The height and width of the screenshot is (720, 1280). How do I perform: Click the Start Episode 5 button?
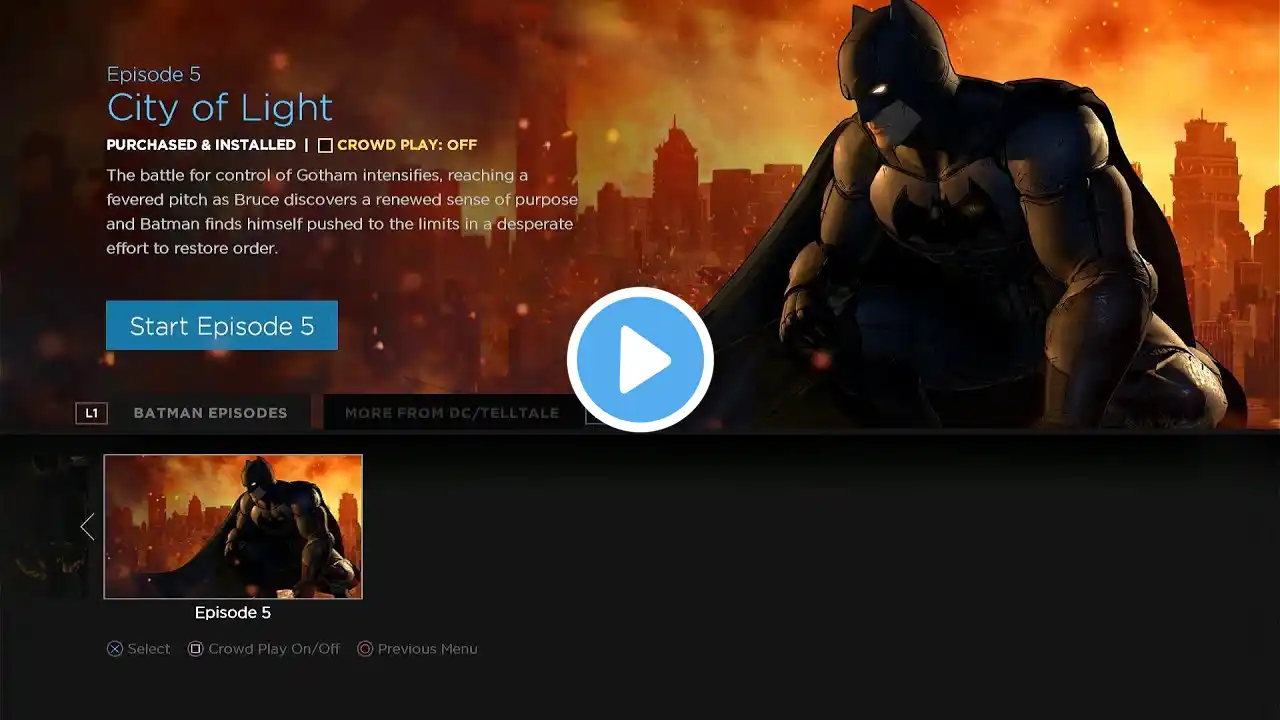point(222,325)
